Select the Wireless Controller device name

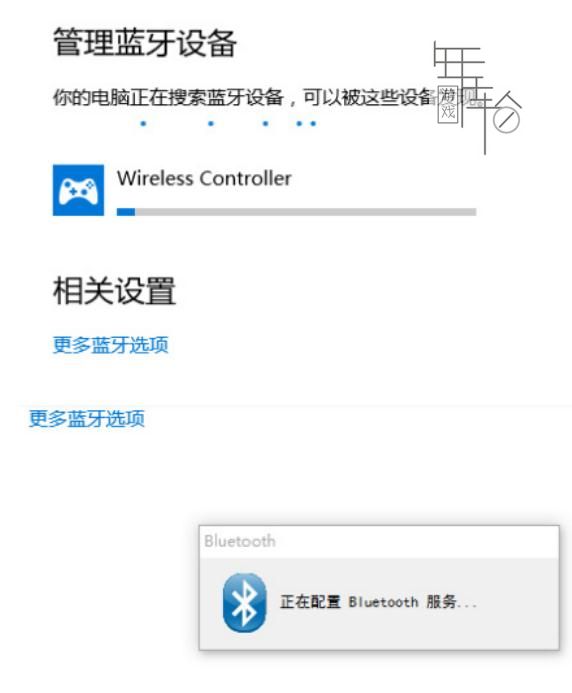pos(204,179)
